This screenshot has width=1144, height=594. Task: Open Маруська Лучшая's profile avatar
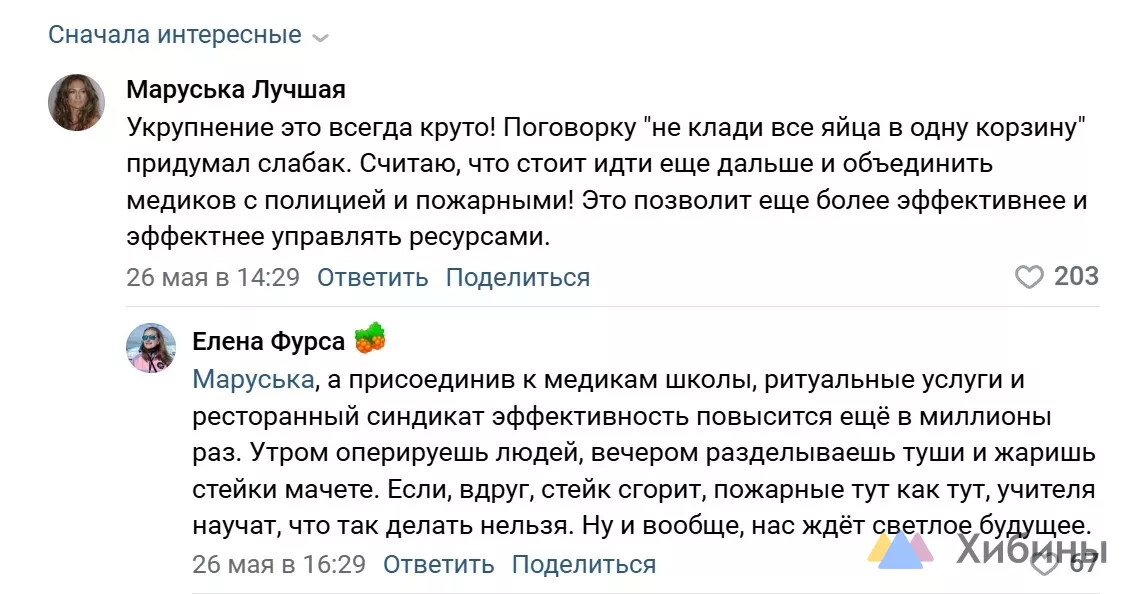[77, 102]
